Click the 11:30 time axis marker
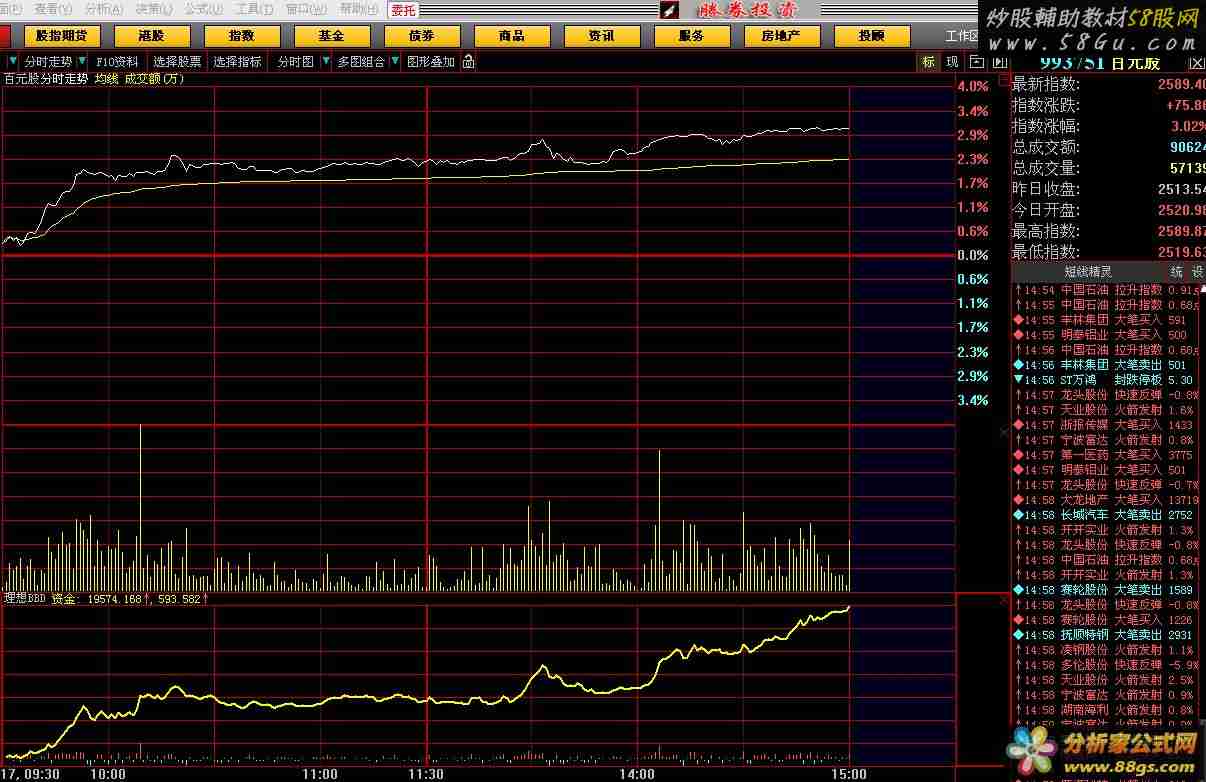 point(427,774)
